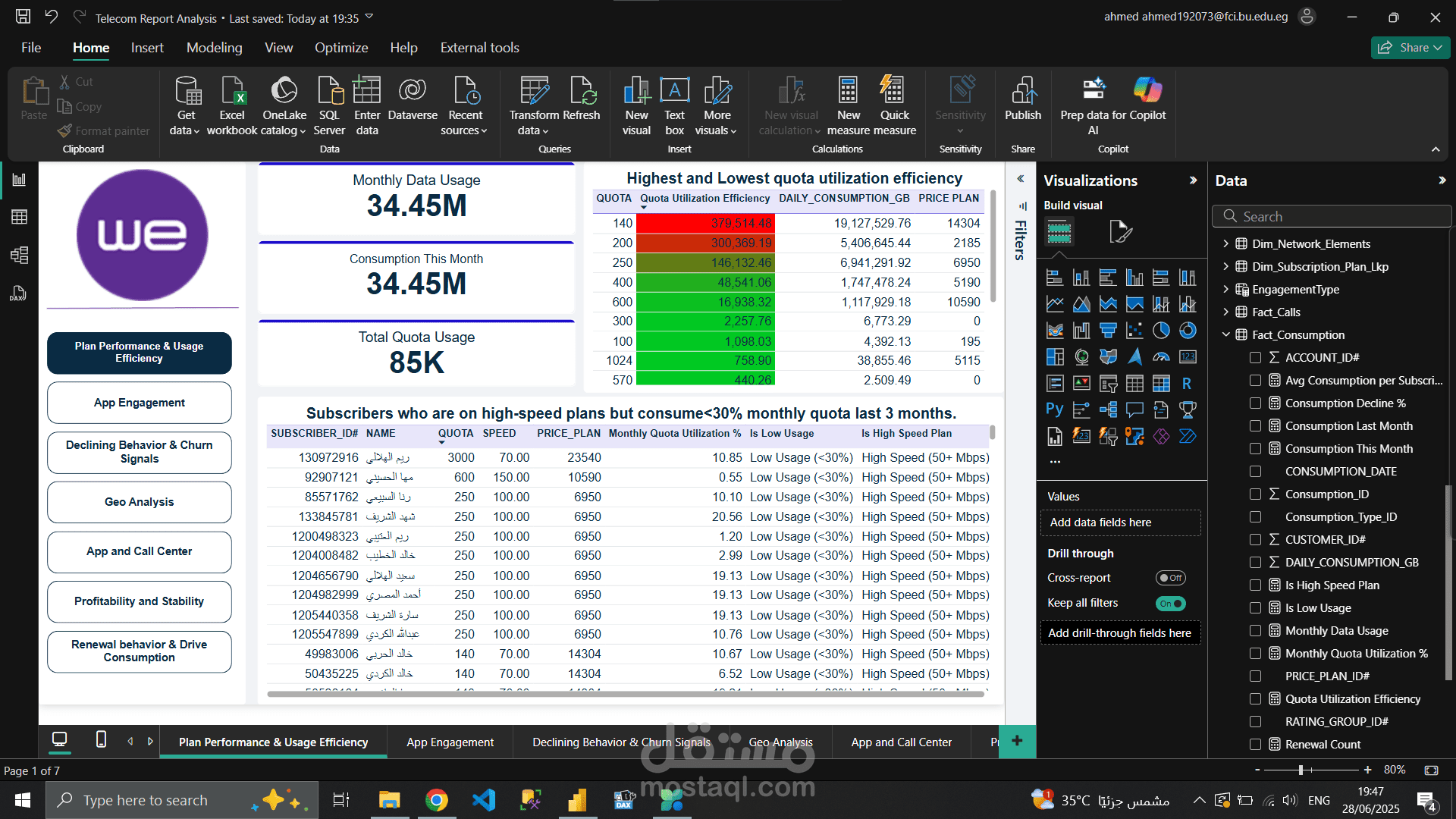Check the CONSUMPTION_DATE field

[1255, 471]
